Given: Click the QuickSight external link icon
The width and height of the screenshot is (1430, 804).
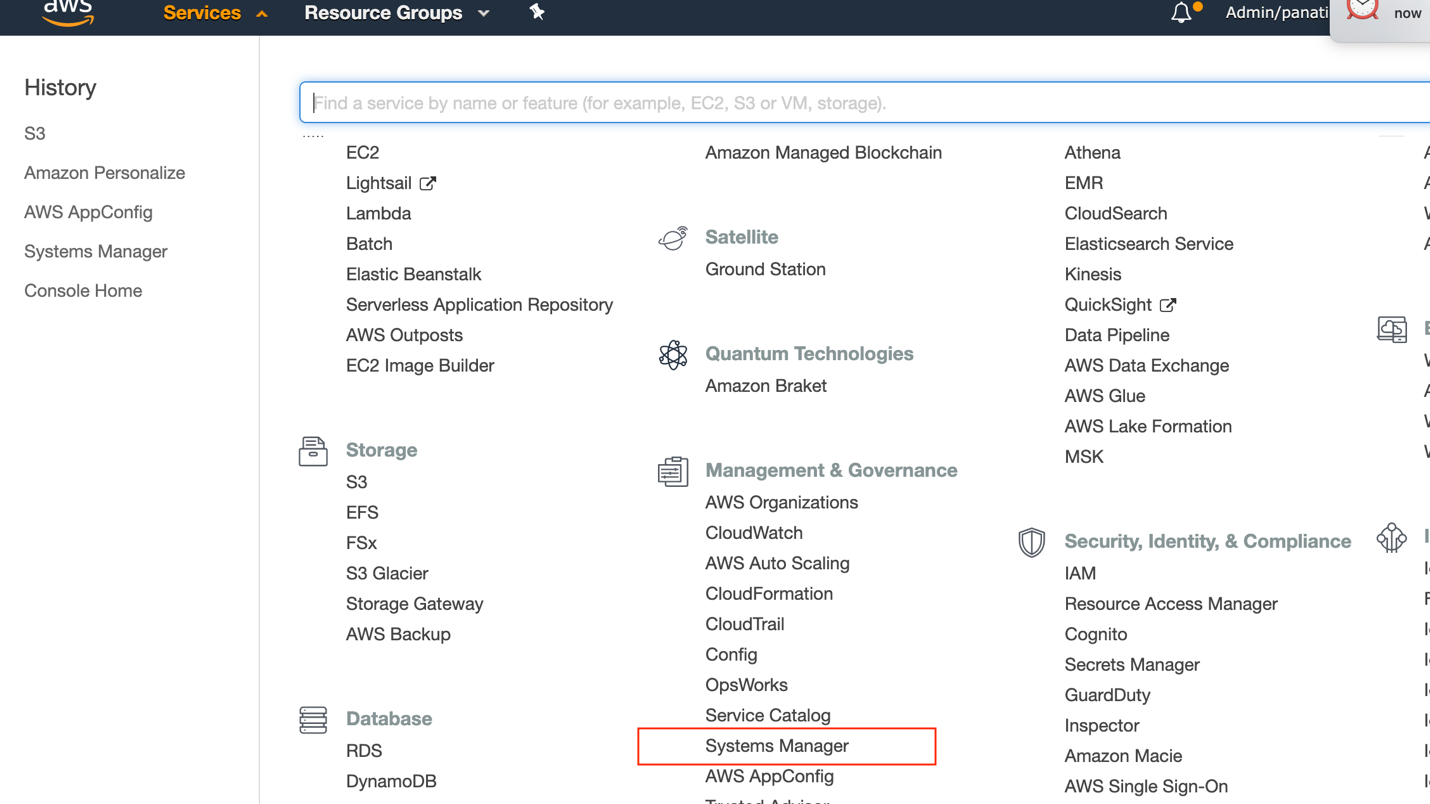Looking at the screenshot, I should click(1168, 305).
